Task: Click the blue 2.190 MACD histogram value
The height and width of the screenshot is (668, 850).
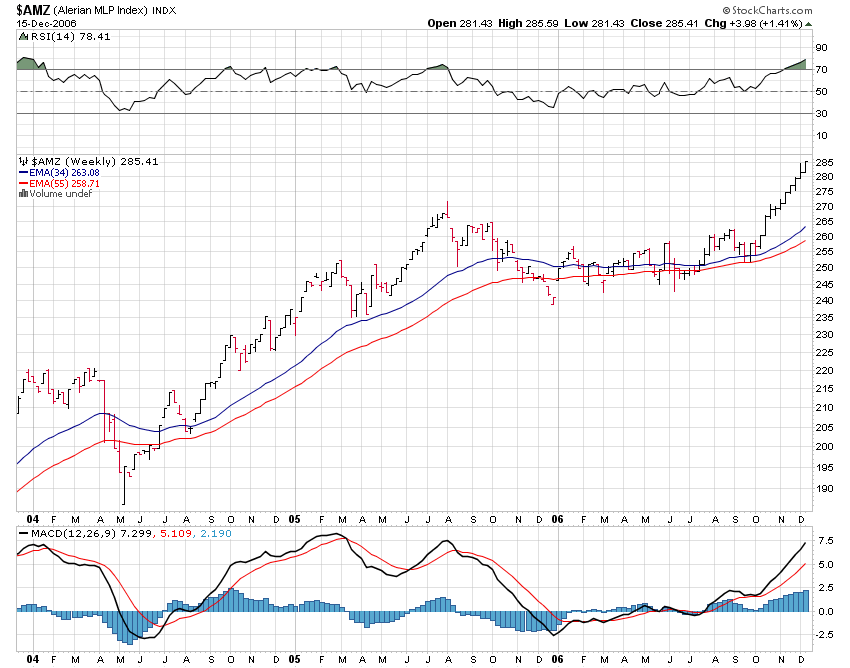Action: (216, 534)
